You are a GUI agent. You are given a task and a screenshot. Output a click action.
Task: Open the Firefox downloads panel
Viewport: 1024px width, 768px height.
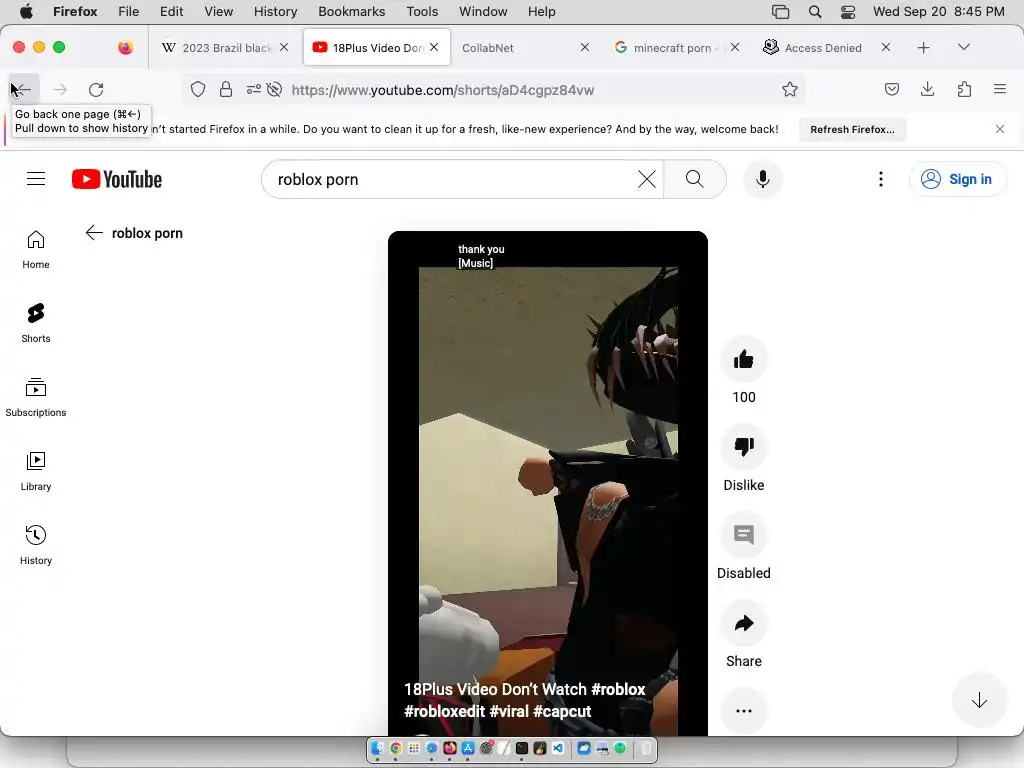click(x=927, y=89)
